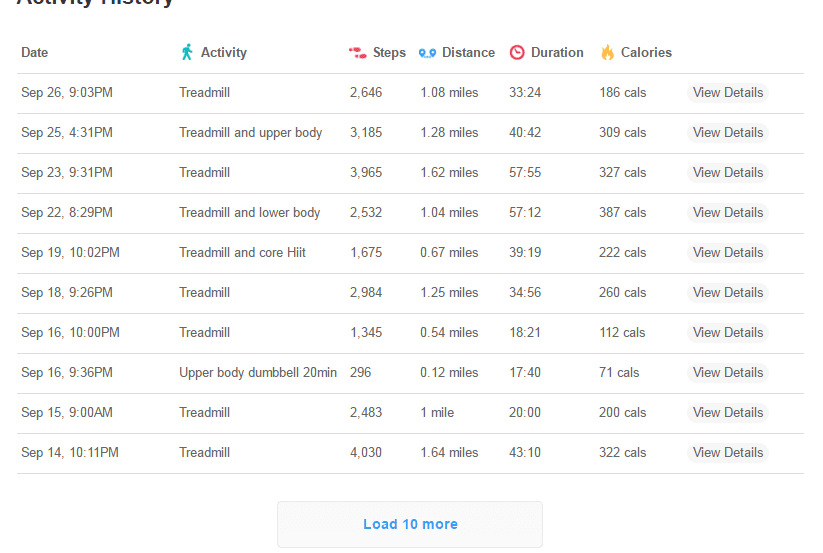View details for Sep 18 Treadmill
The image size is (823, 553).
coord(727,292)
